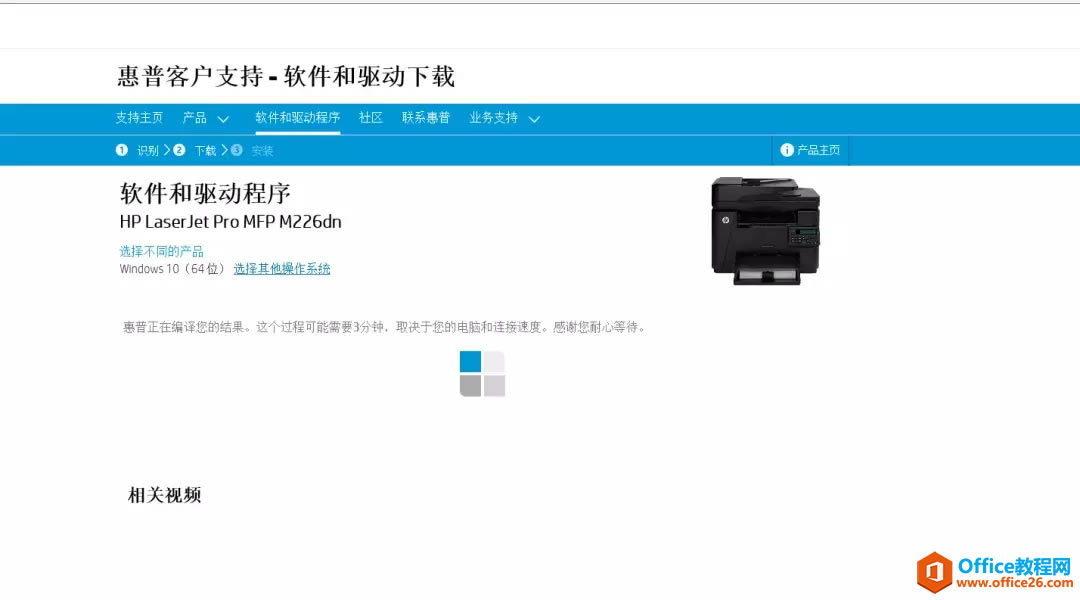Click step 3 circle icon for 安装
Image resolution: width=1080 pixels, height=600 pixels.
click(237, 150)
